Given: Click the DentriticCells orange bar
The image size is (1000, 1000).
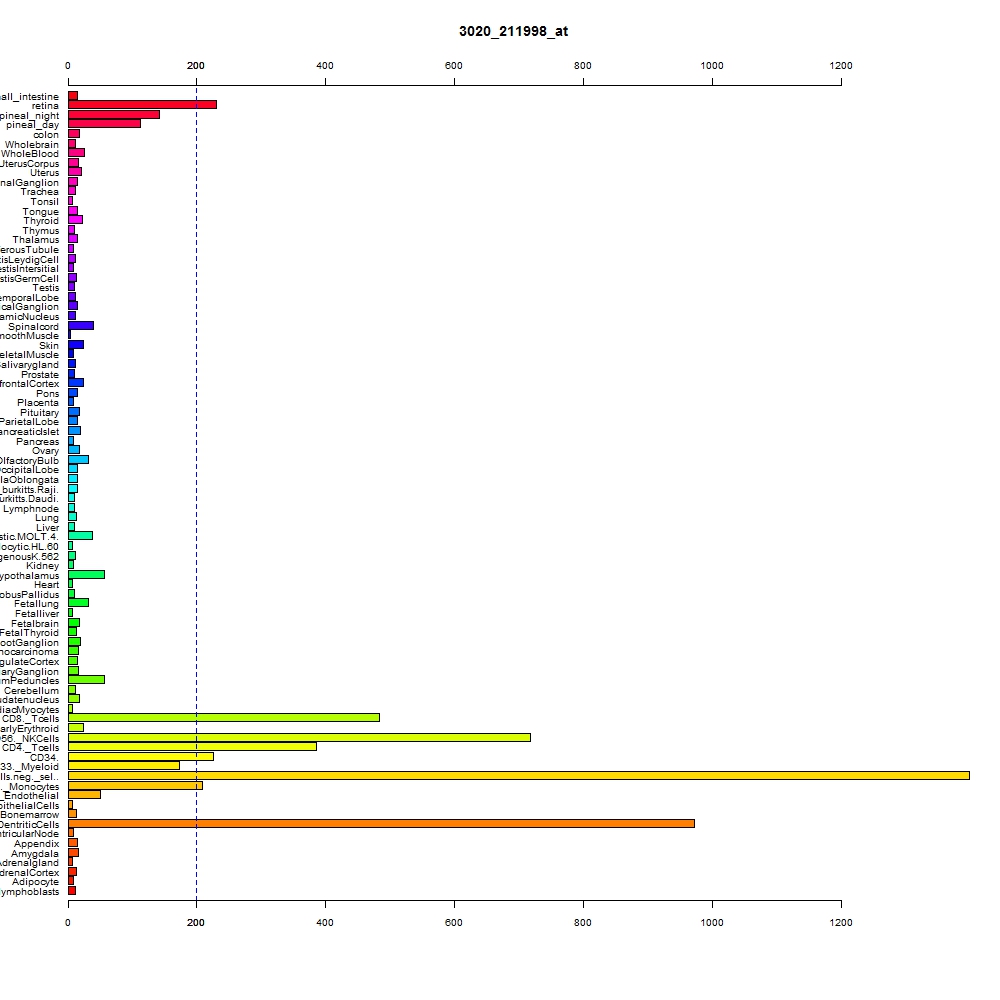Looking at the screenshot, I should point(381,824).
